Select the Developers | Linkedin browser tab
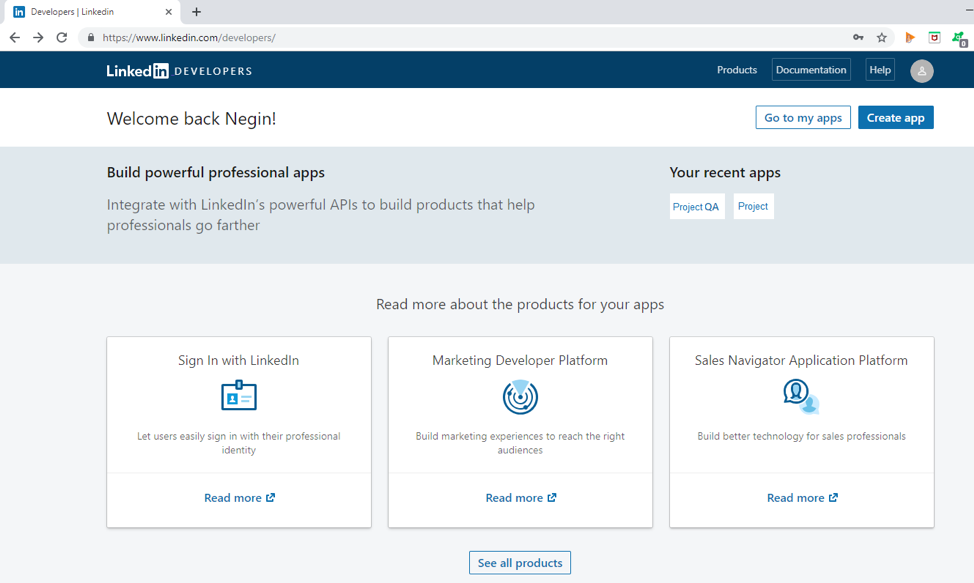974x583 pixels. (x=93, y=12)
